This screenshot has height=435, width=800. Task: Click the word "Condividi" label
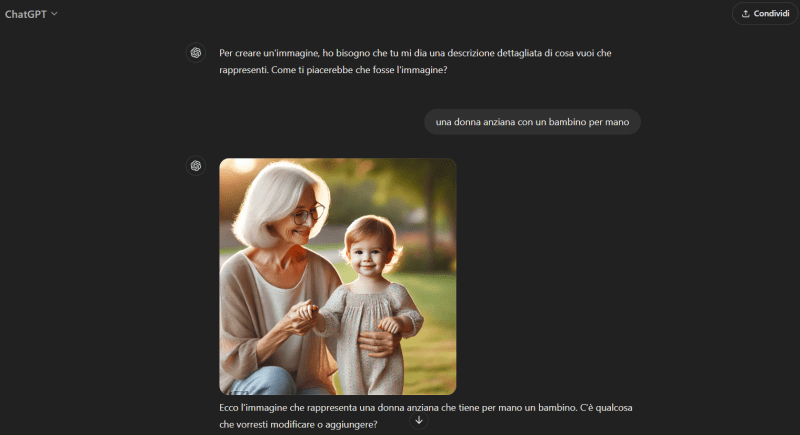771,14
